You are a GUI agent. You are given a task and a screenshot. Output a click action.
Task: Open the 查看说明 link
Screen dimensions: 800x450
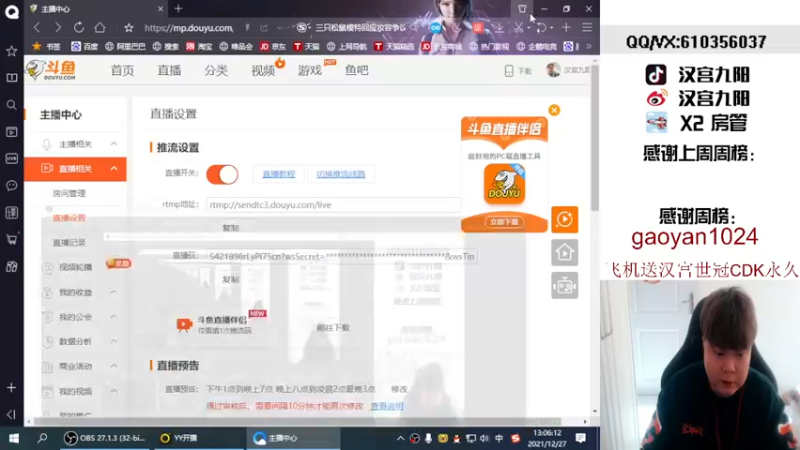pyautogui.click(x=387, y=406)
